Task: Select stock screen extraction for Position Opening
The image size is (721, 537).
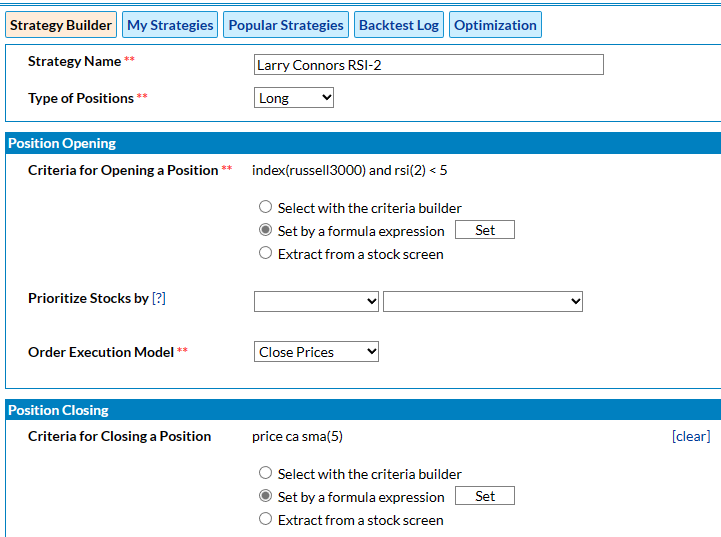Action: [x=265, y=254]
